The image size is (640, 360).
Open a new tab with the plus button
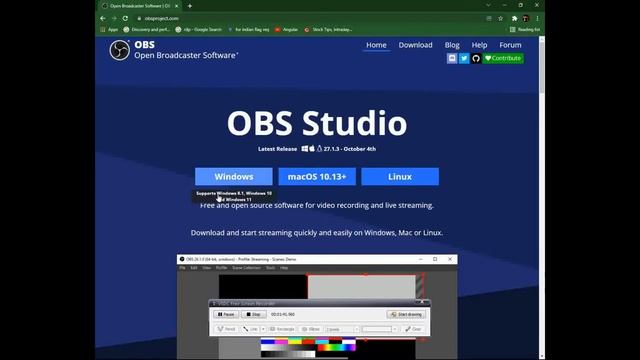coord(190,6)
